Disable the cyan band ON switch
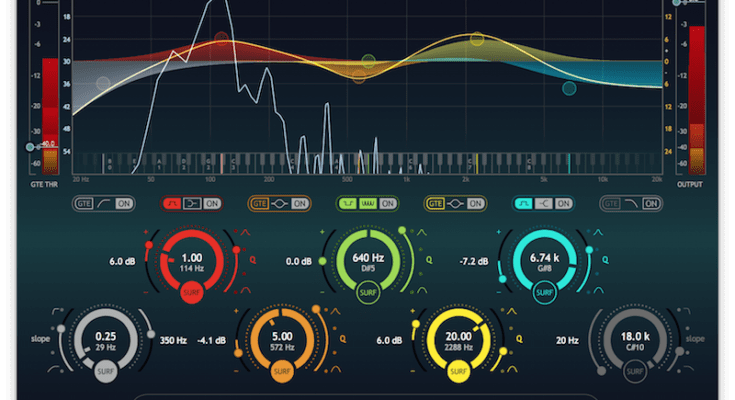 click(x=563, y=203)
